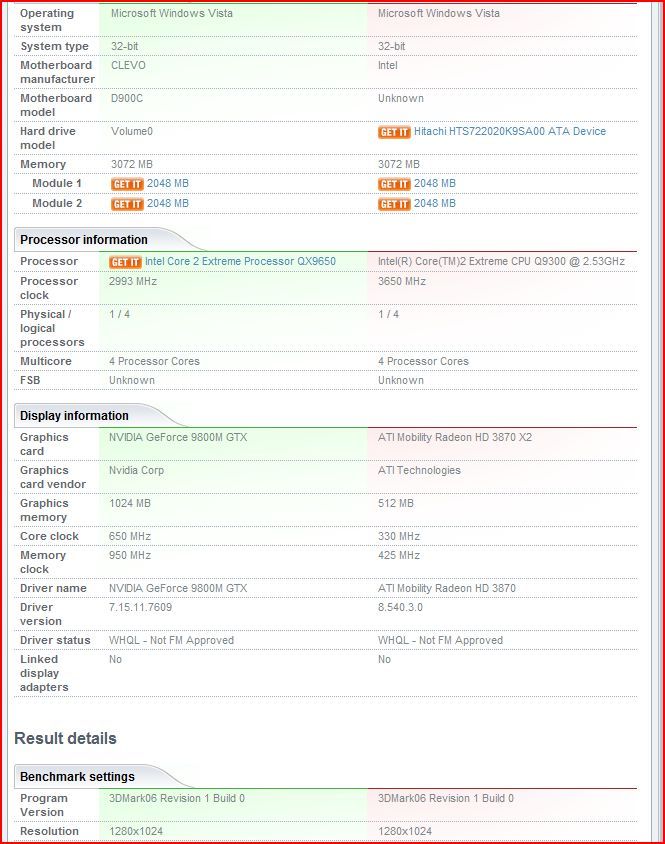Click the Physical / logical processors label

(x=52, y=328)
